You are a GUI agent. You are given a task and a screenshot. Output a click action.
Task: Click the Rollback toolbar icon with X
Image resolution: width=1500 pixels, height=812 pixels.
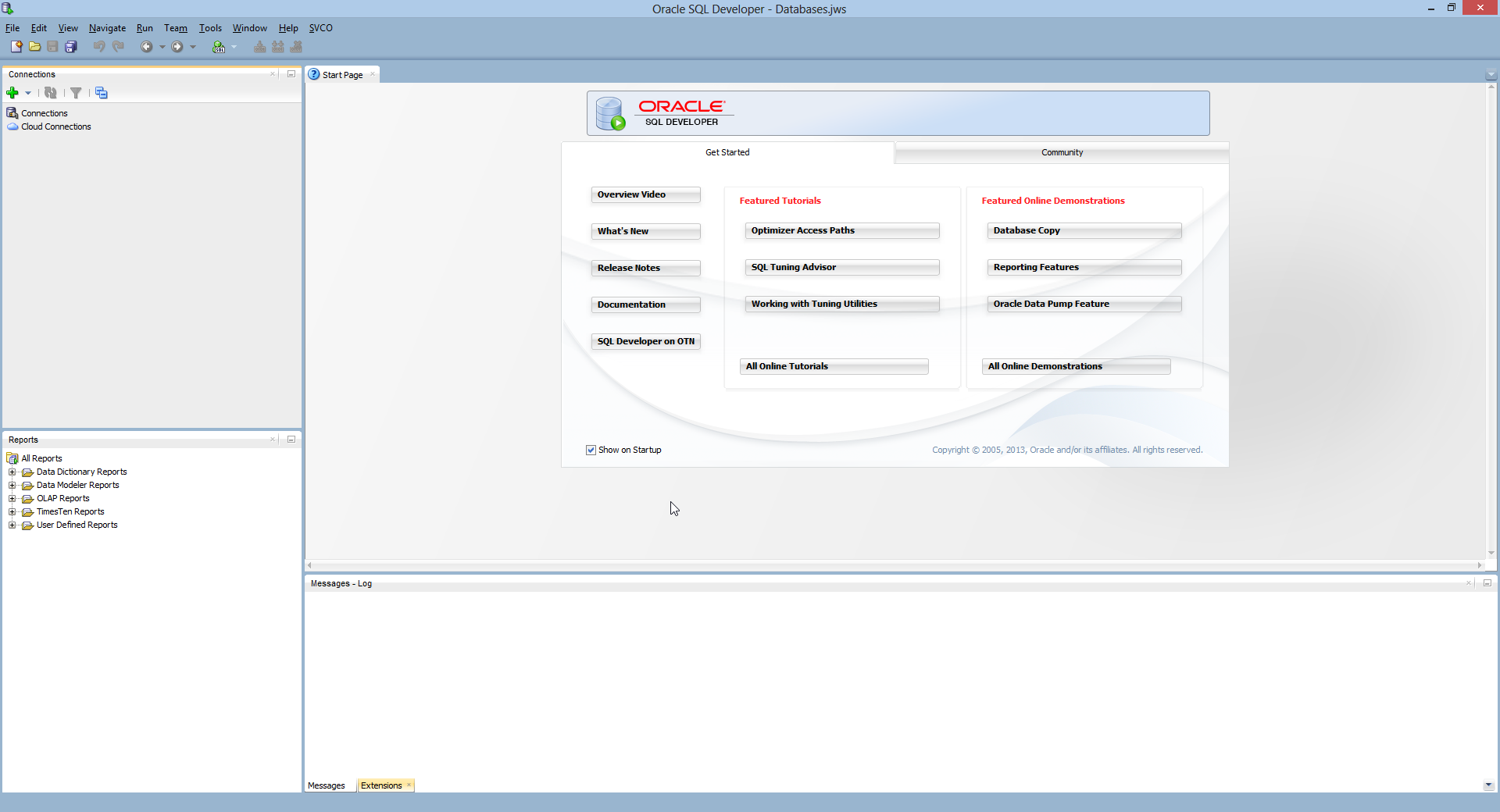pyautogui.click(x=296, y=47)
